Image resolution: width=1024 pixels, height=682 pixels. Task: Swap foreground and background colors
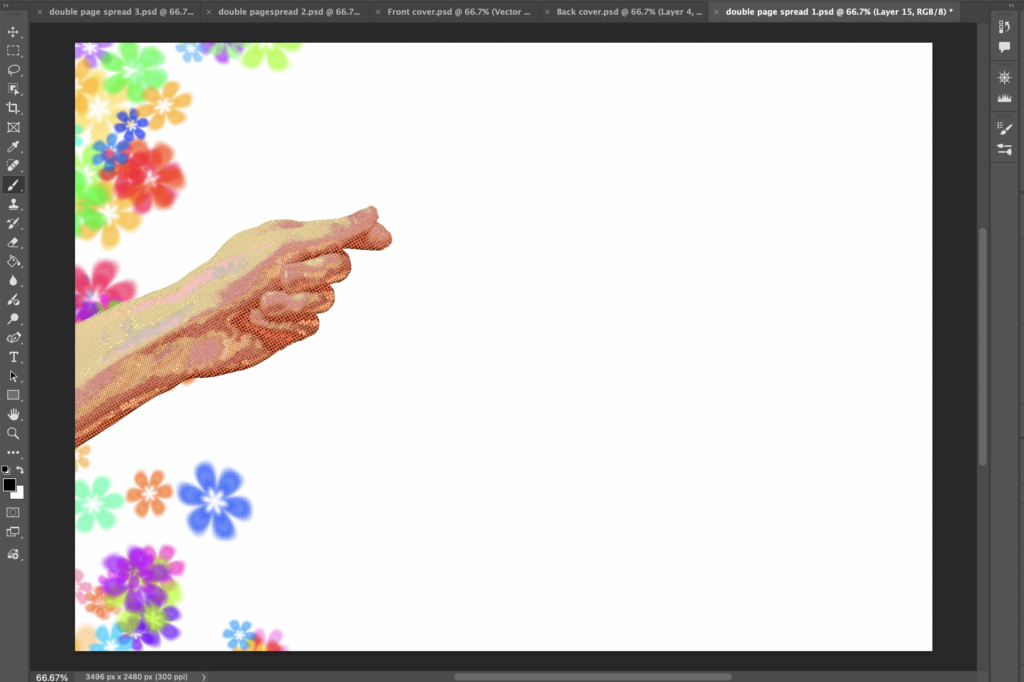[21, 470]
